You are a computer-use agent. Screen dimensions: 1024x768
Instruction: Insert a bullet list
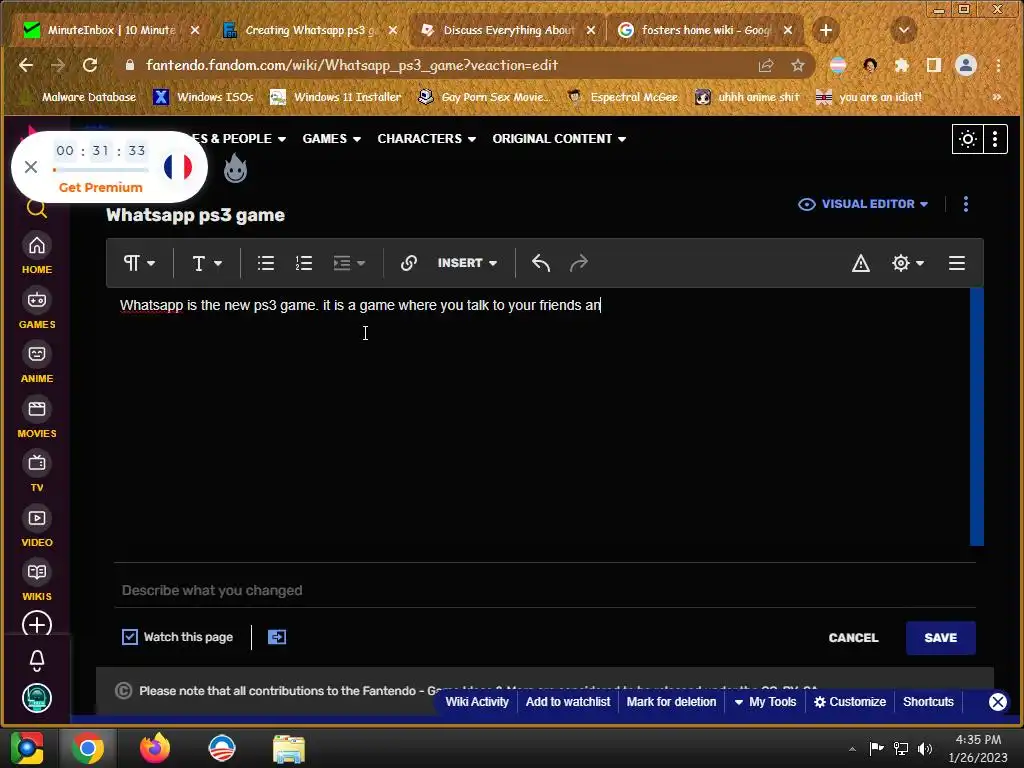click(266, 263)
